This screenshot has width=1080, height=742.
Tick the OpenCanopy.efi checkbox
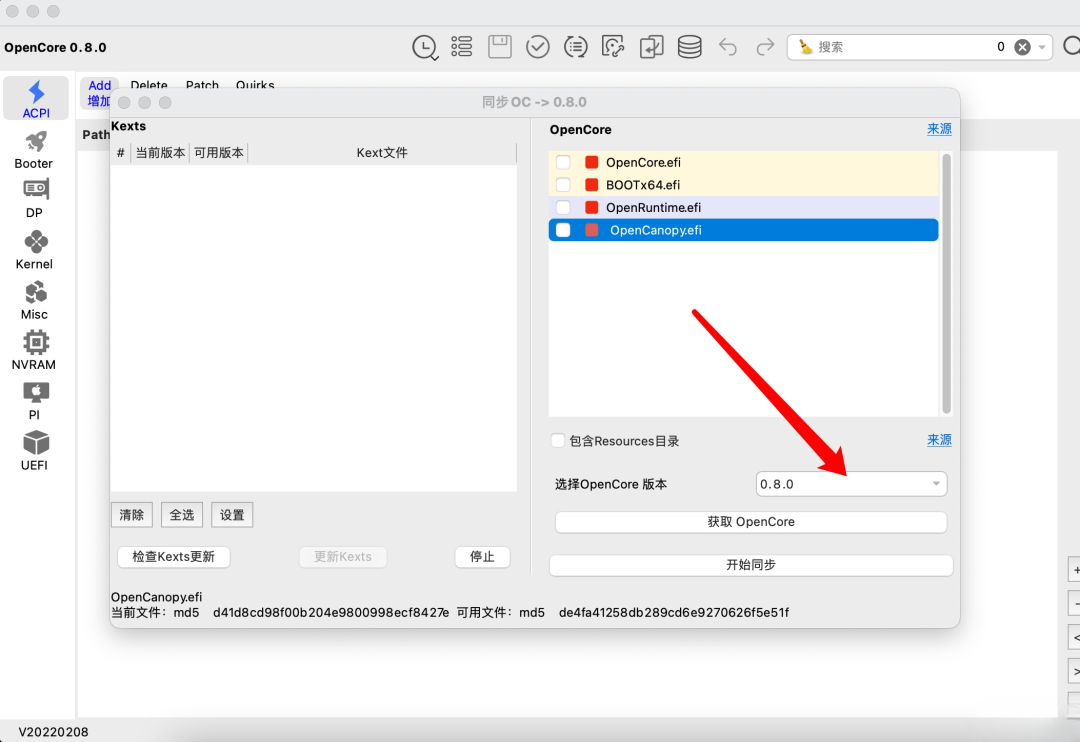click(x=563, y=230)
